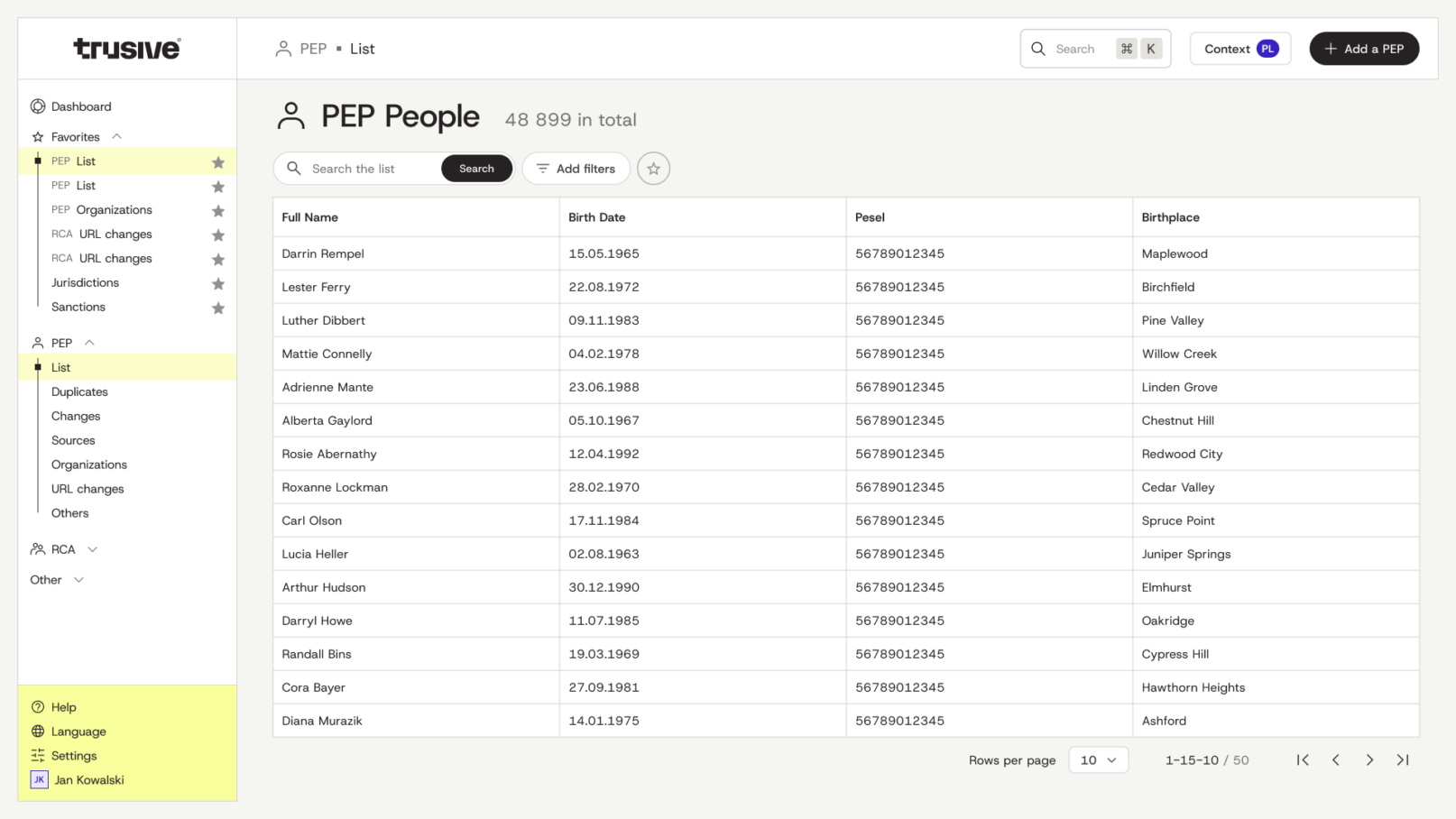Click the trusive logo
The height and width of the screenshot is (819, 1456).
(x=127, y=49)
